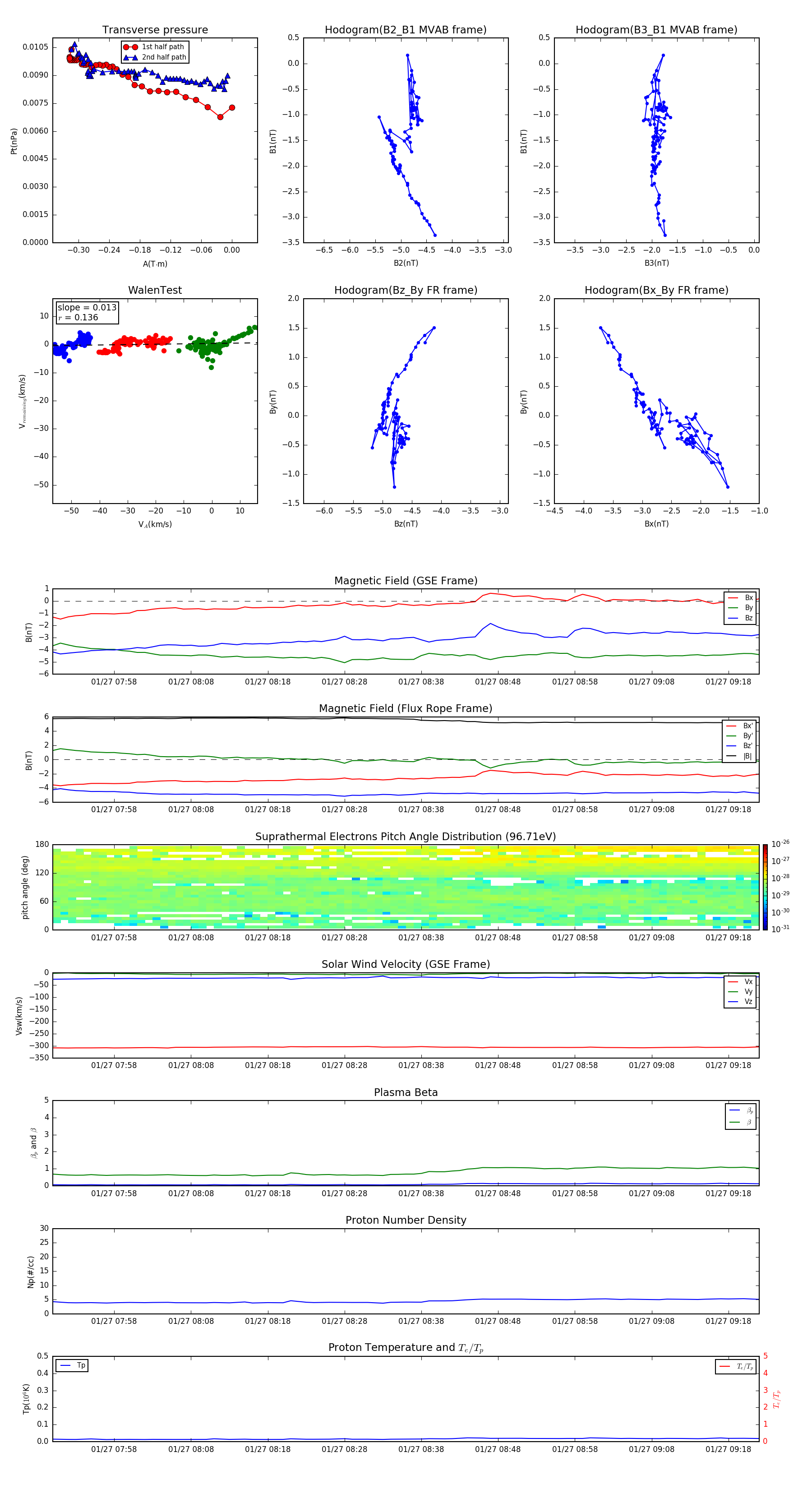
Task: Click '01/27 08:48' tick under Solar Wind Velocity
Action: pyautogui.click(x=498, y=1065)
